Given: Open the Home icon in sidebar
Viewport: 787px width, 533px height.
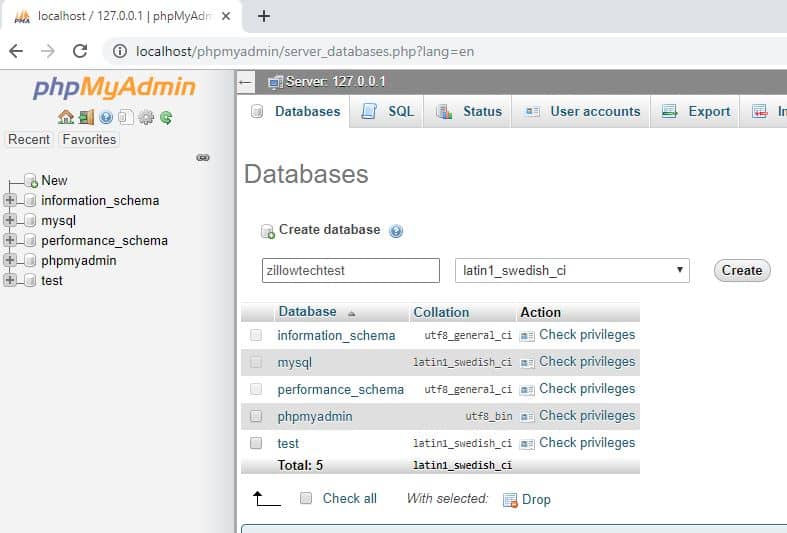Looking at the screenshot, I should pyautogui.click(x=65, y=117).
